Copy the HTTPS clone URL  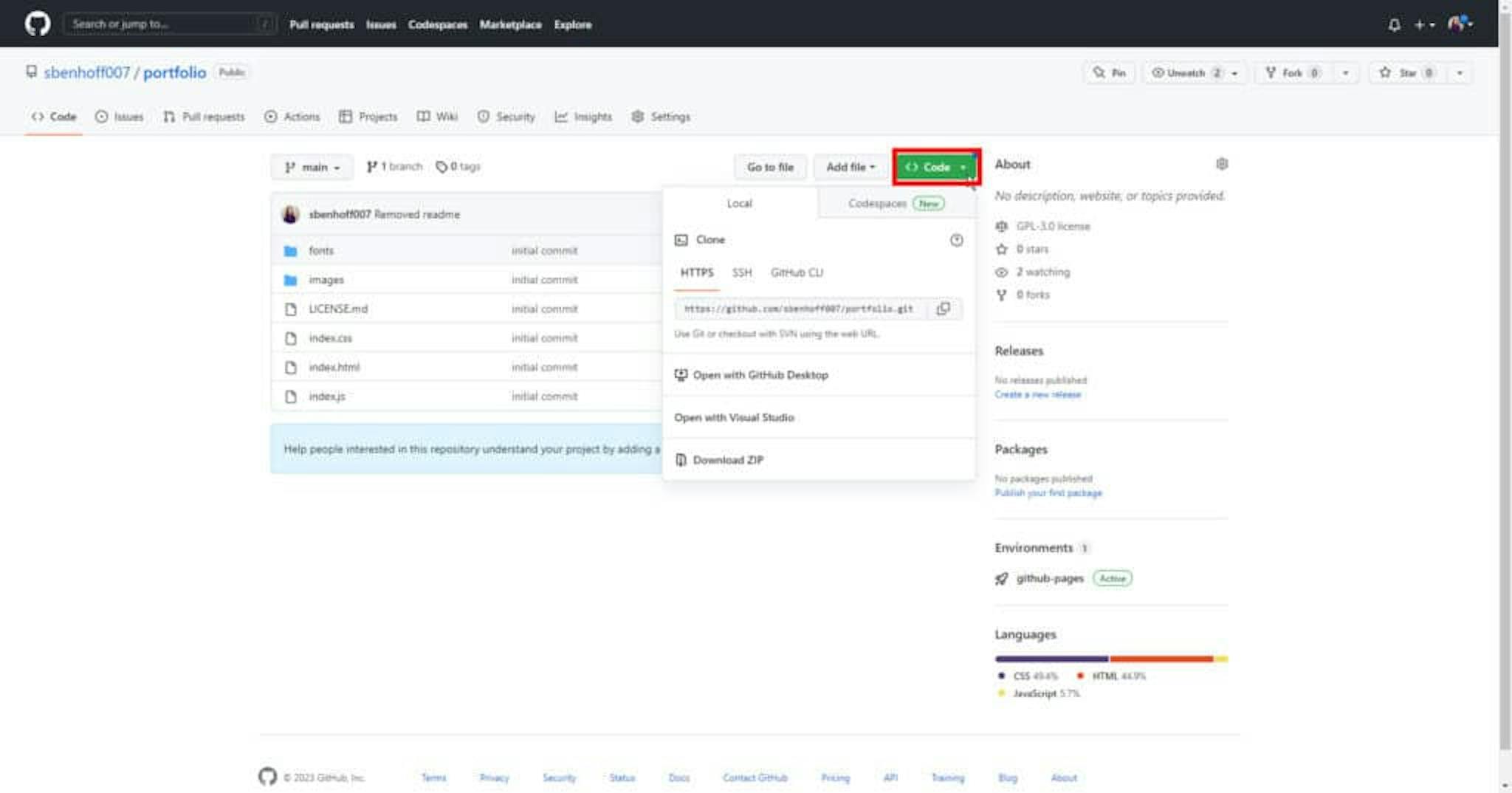pos(943,309)
